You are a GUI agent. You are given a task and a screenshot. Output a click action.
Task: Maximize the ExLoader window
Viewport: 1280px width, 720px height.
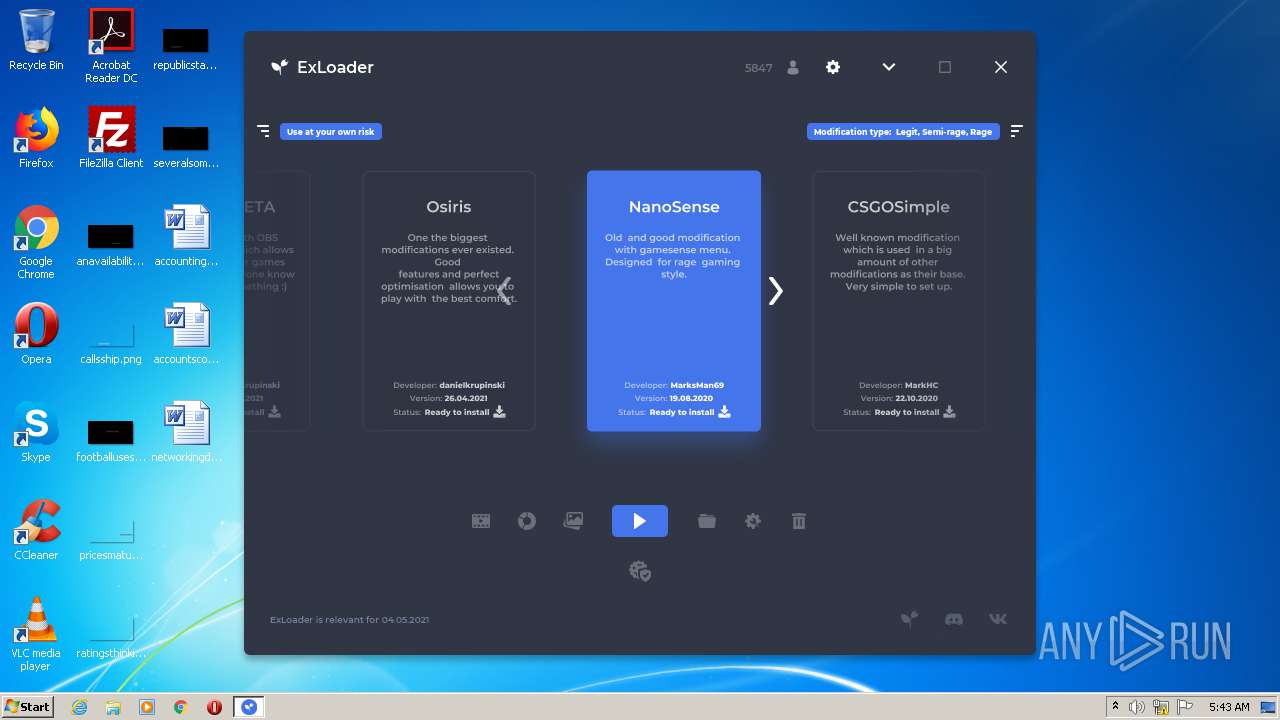click(945, 67)
